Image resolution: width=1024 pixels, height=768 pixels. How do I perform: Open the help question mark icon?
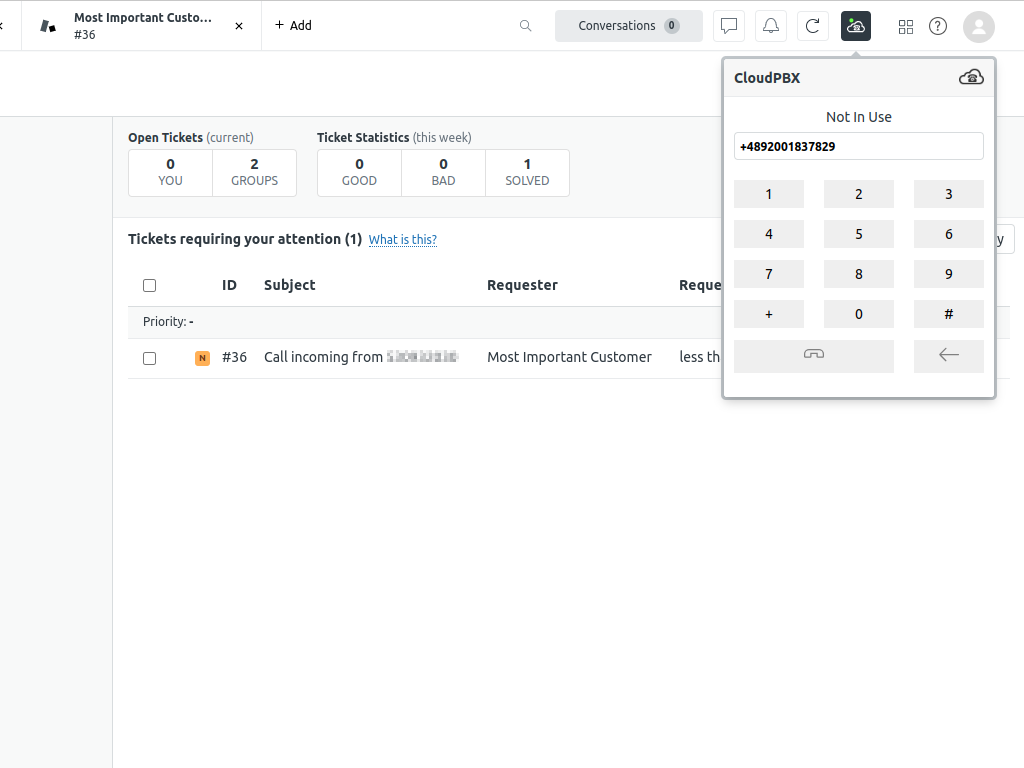tap(938, 27)
